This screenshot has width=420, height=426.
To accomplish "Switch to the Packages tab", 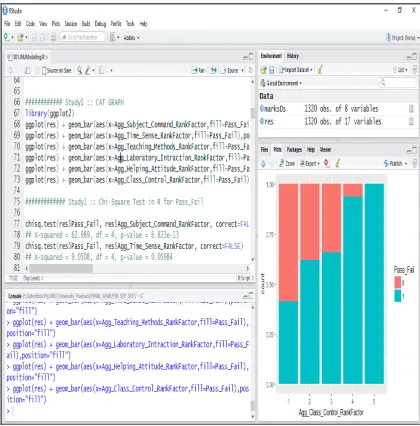I will click(294, 150).
